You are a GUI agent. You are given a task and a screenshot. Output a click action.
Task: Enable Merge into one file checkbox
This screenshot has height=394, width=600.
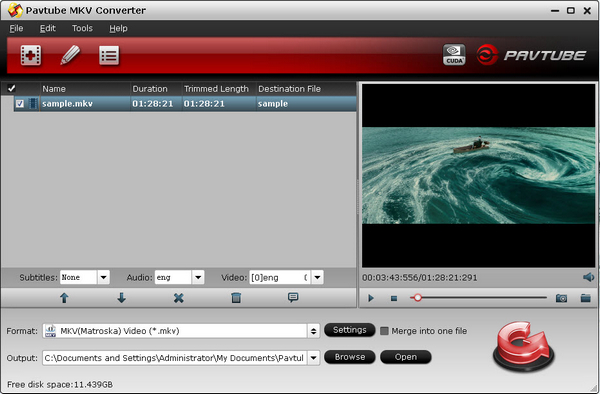384,331
